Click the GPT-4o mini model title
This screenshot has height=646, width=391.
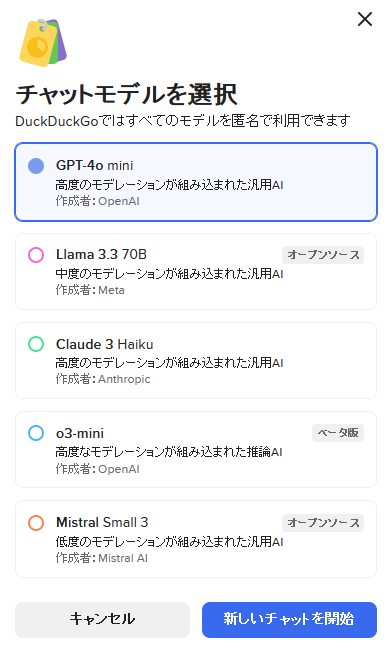pyautogui.click(x=94, y=166)
